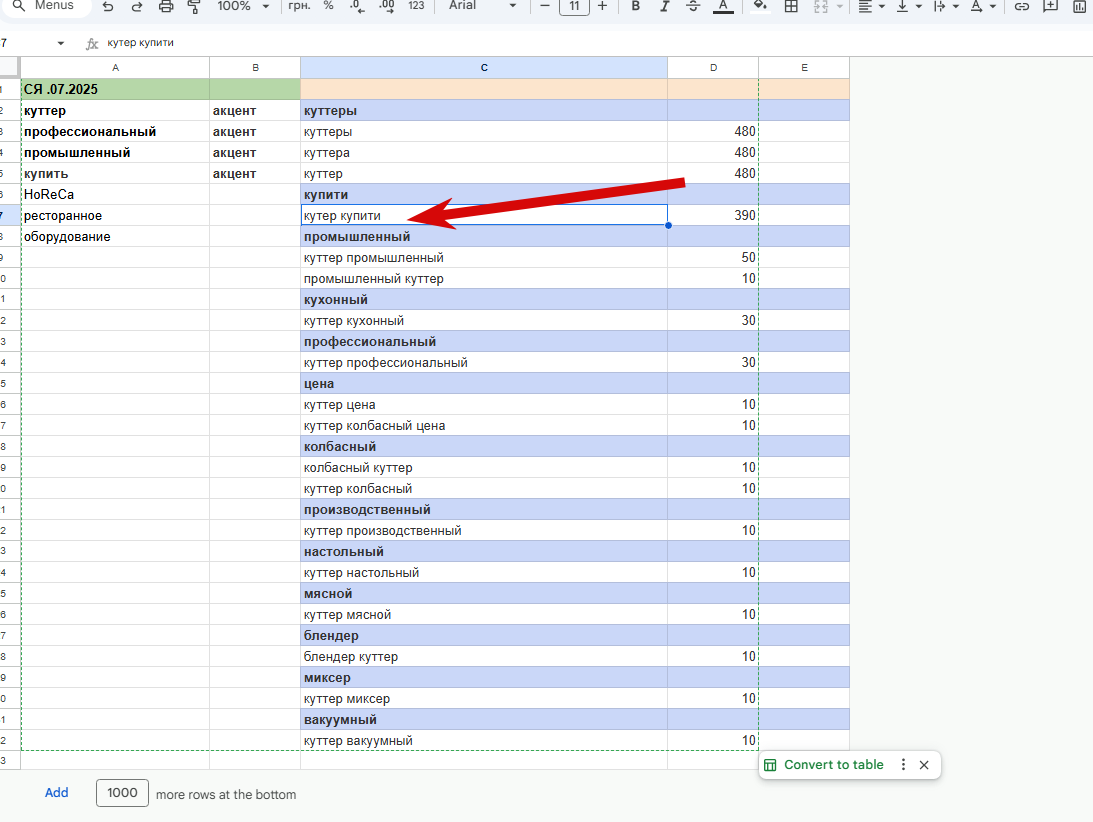Select cell блендер куттер

(x=484, y=657)
